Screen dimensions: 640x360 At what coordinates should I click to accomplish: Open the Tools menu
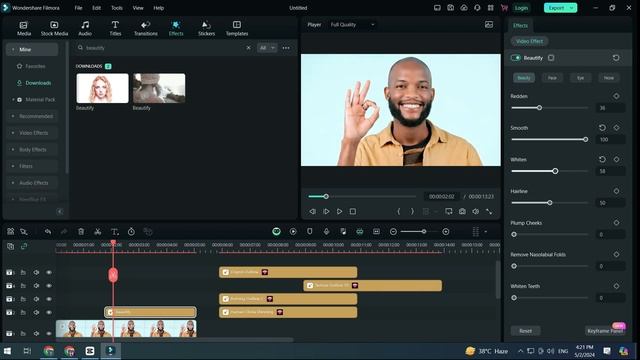117,8
